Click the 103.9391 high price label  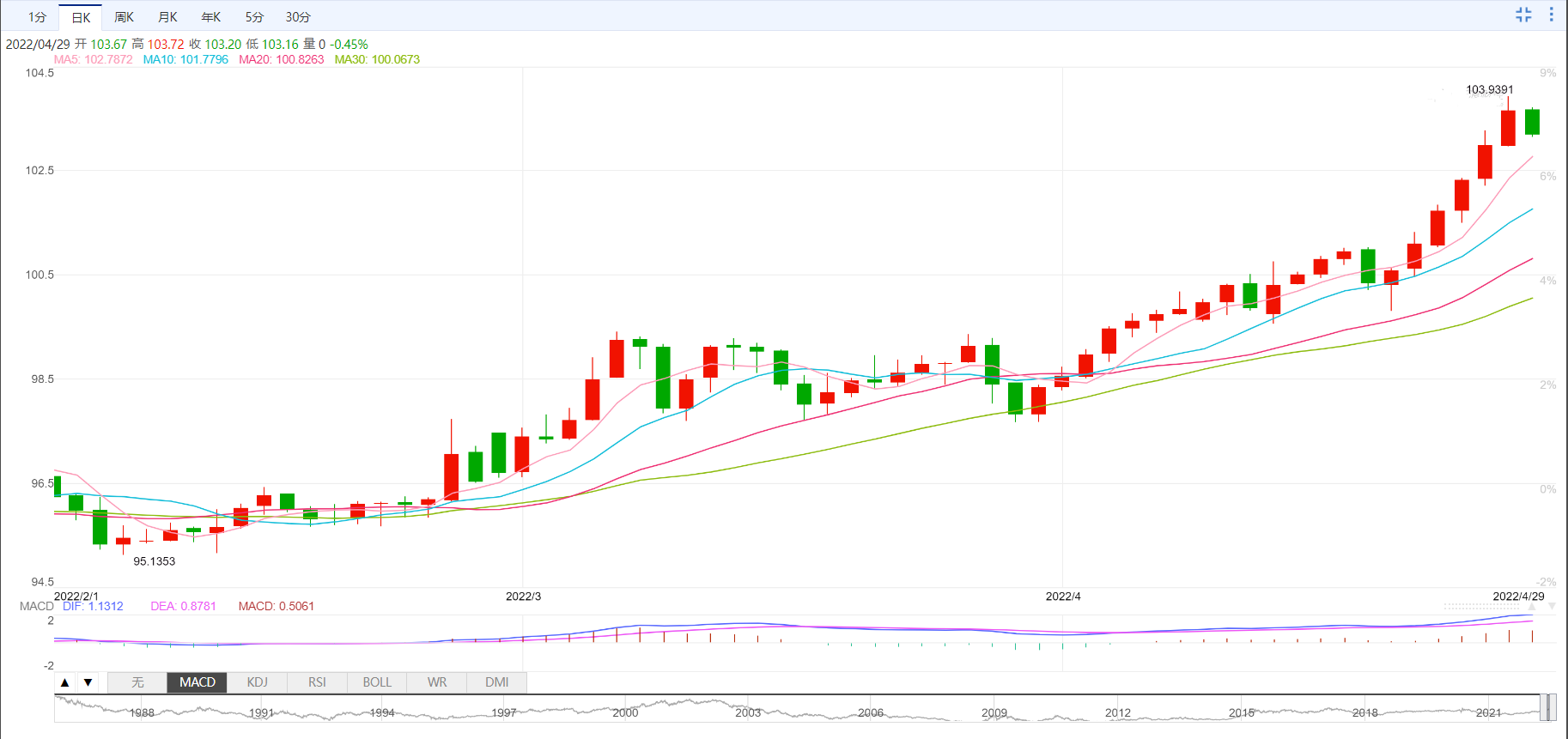(1490, 89)
